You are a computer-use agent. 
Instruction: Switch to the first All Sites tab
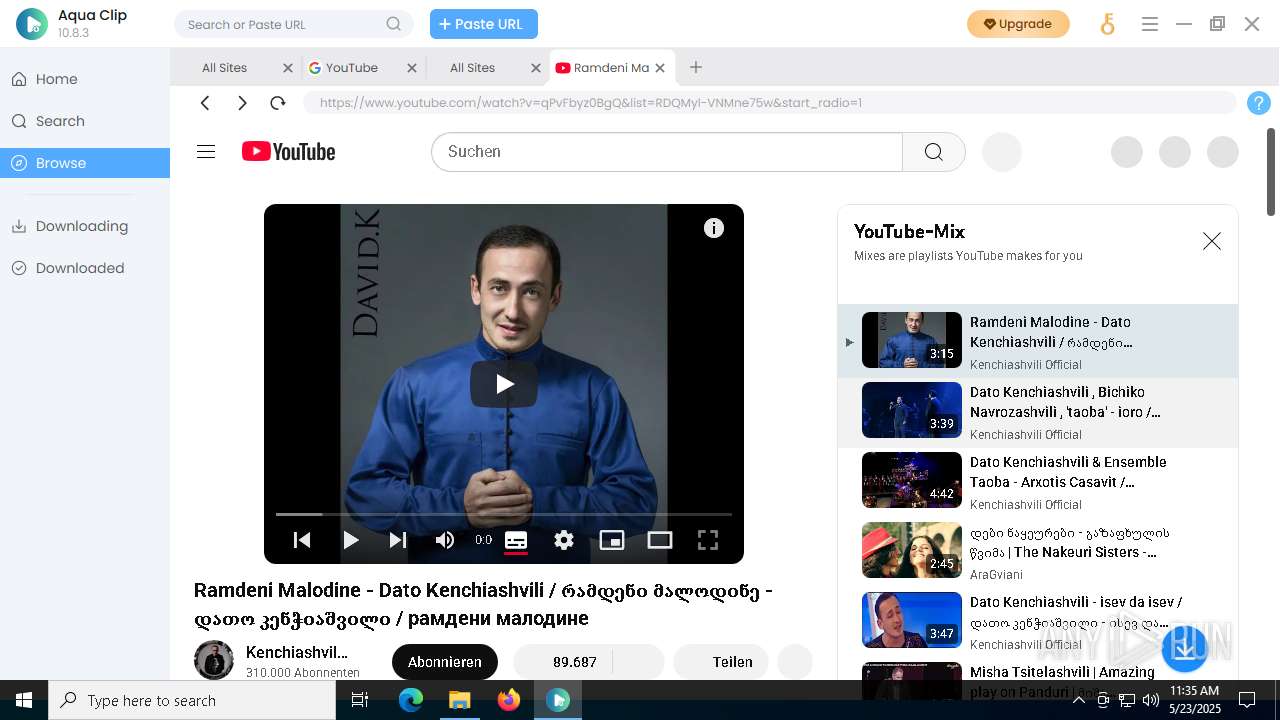tap(225, 68)
